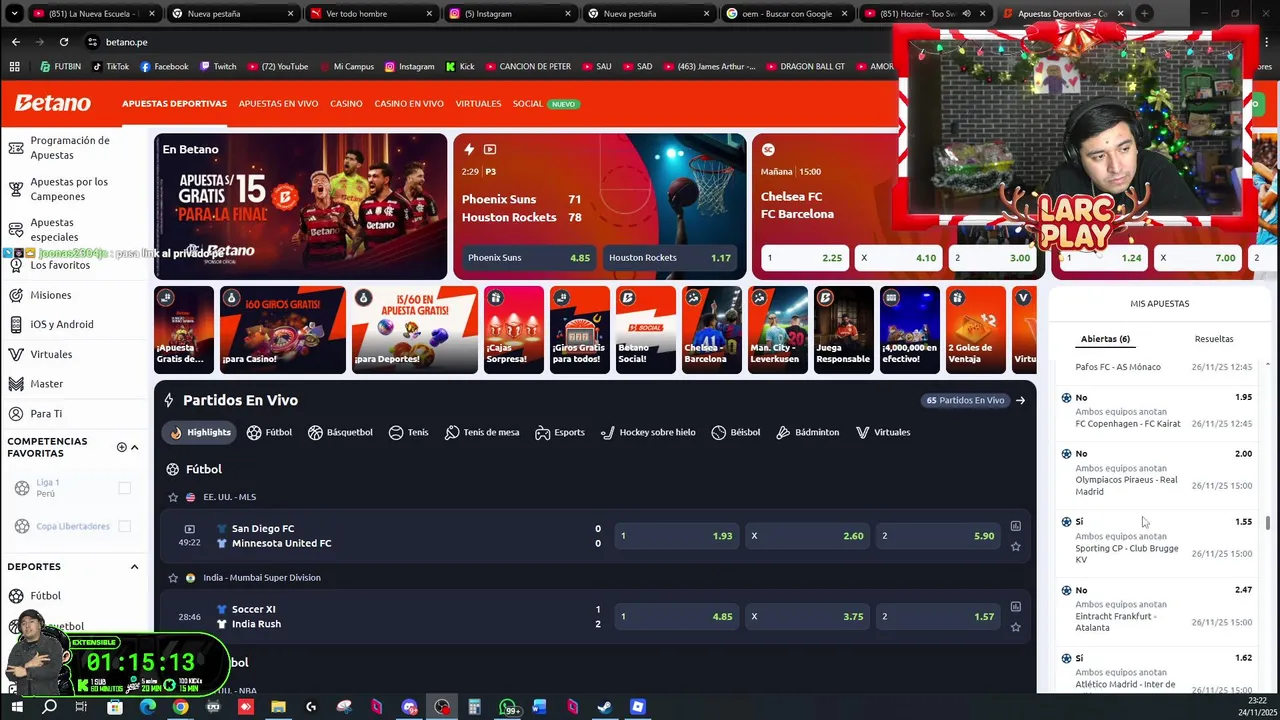
Task: Collapse COMPETENCIAS FAVORITAS section
Action: pos(134,447)
